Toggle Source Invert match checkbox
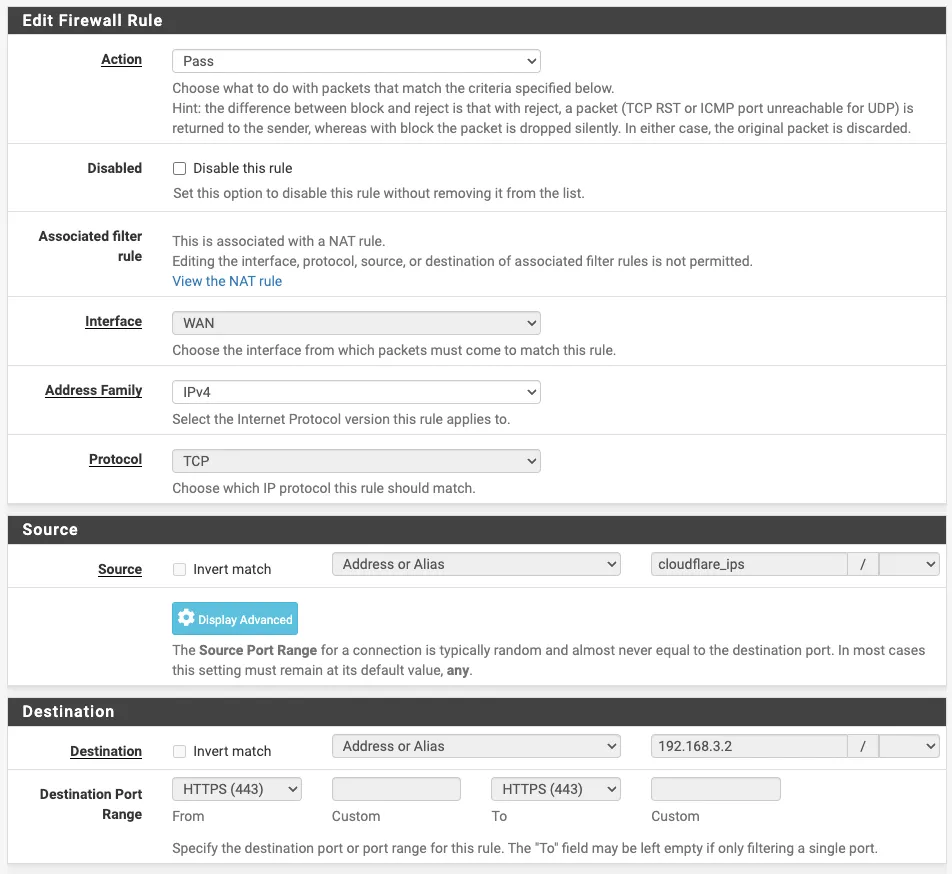952x874 pixels. (x=179, y=569)
